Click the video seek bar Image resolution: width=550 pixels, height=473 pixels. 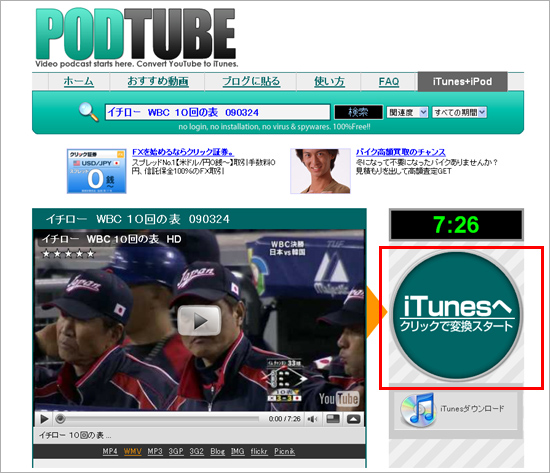pyautogui.click(x=160, y=419)
